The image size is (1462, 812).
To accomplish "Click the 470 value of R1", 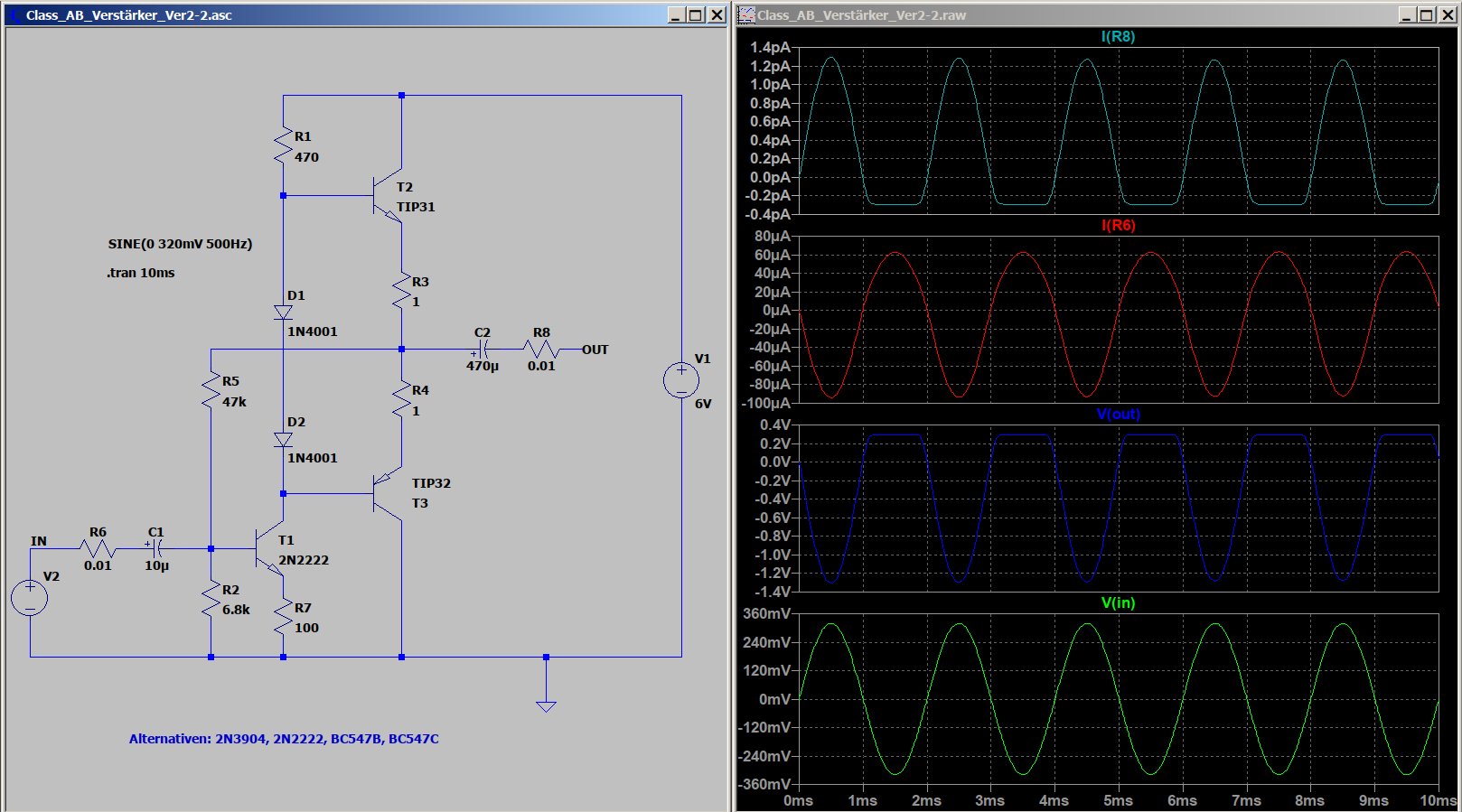I will coord(306,157).
